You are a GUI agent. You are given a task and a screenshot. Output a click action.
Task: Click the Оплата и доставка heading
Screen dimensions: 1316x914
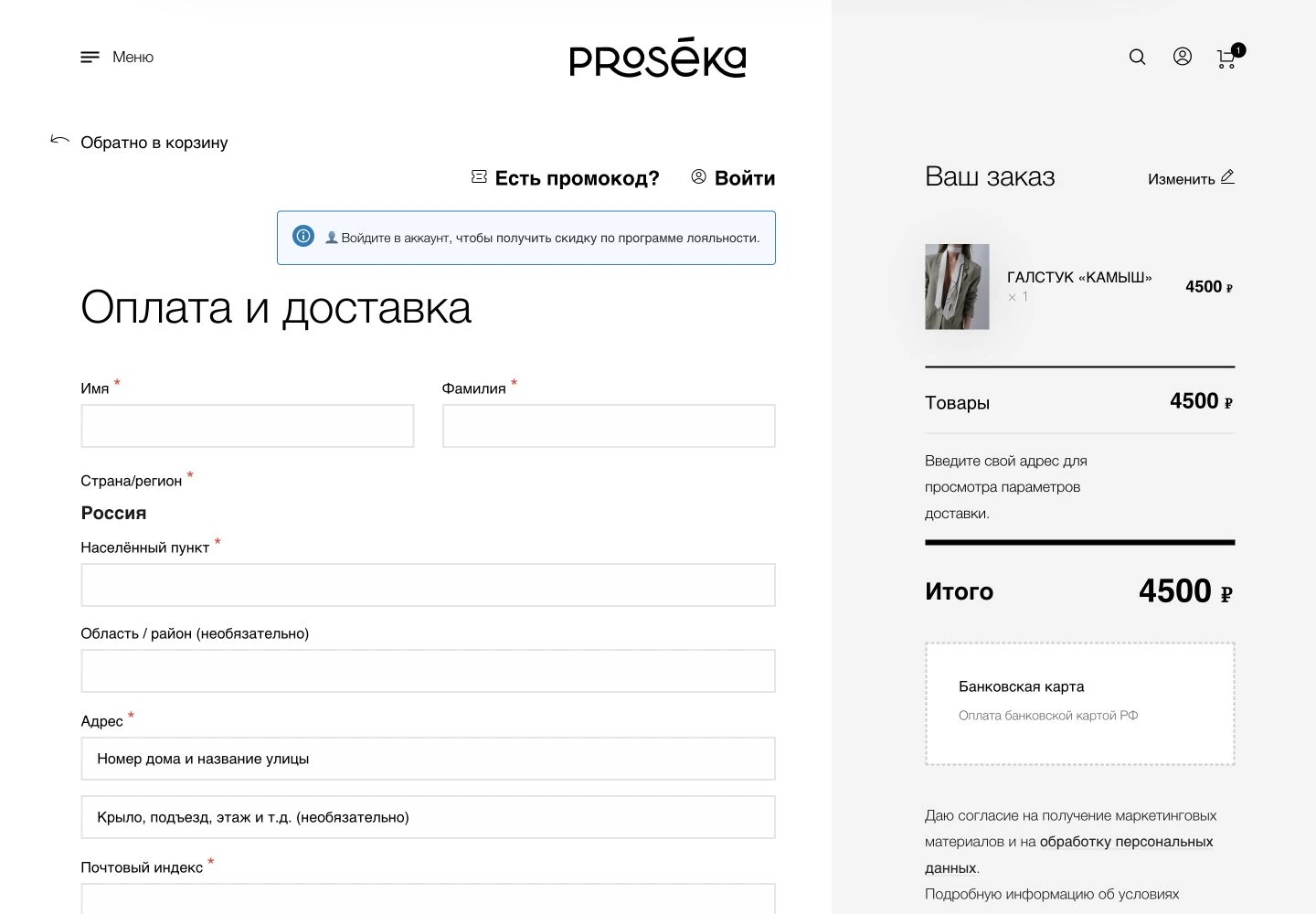click(x=276, y=308)
